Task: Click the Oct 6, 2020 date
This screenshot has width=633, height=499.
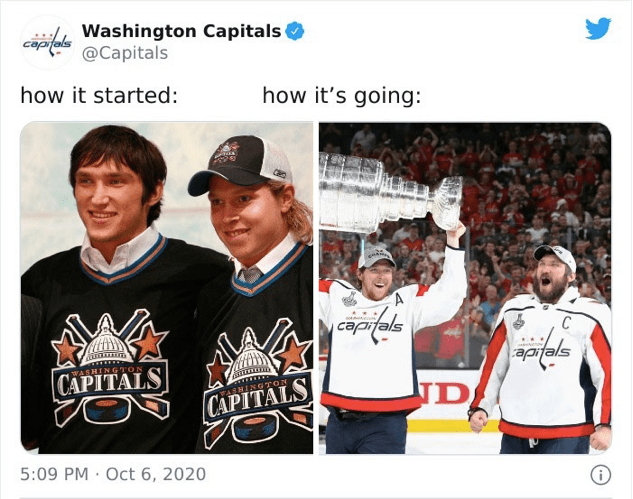Action: tap(156, 474)
